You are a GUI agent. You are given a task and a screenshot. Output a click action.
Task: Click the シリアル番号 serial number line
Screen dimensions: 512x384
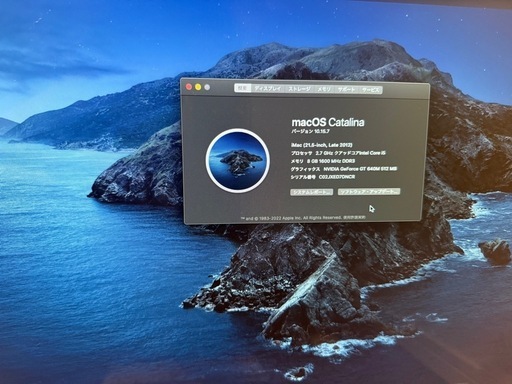pyautogui.click(x=323, y=177)
